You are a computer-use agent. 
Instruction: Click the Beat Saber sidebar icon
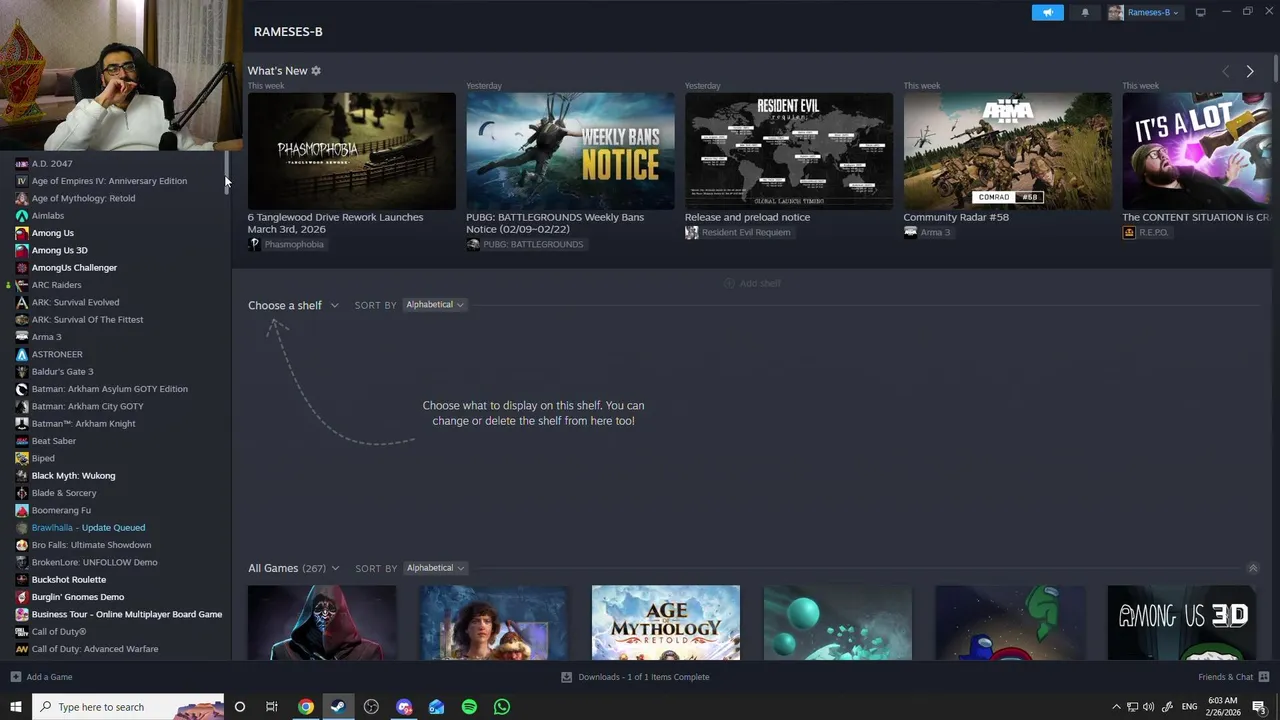click(22, 441)
